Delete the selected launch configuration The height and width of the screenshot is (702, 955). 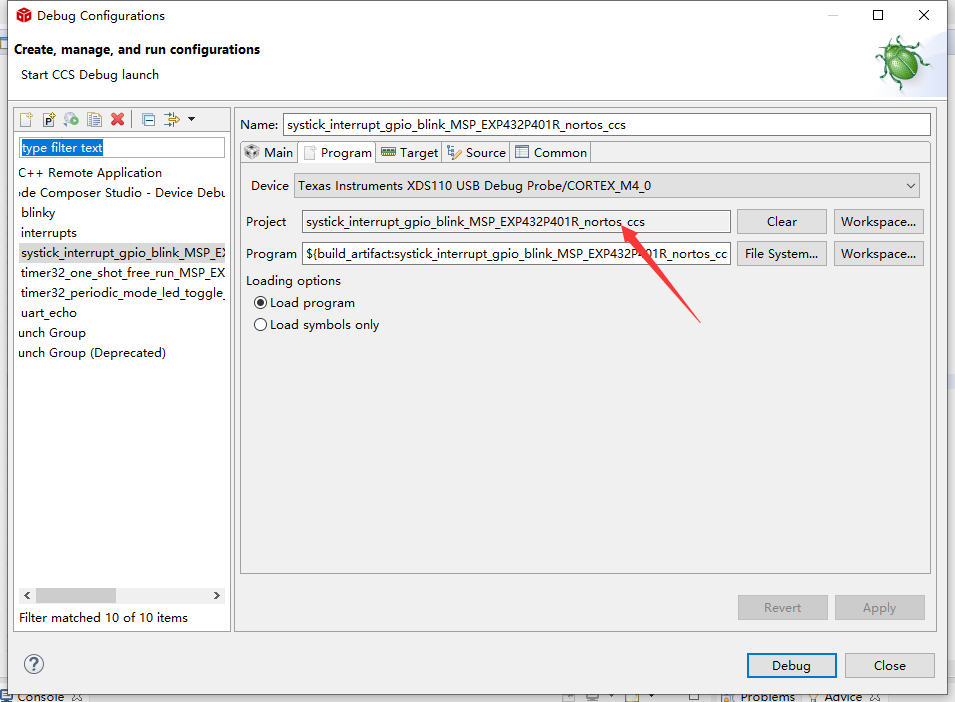tap(117, 119)
